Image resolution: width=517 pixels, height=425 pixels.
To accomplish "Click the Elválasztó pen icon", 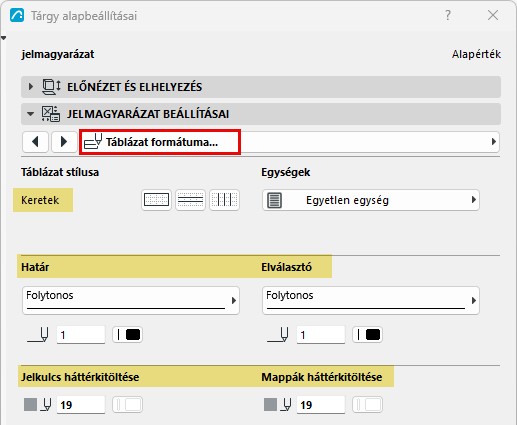I will (278, 335).
